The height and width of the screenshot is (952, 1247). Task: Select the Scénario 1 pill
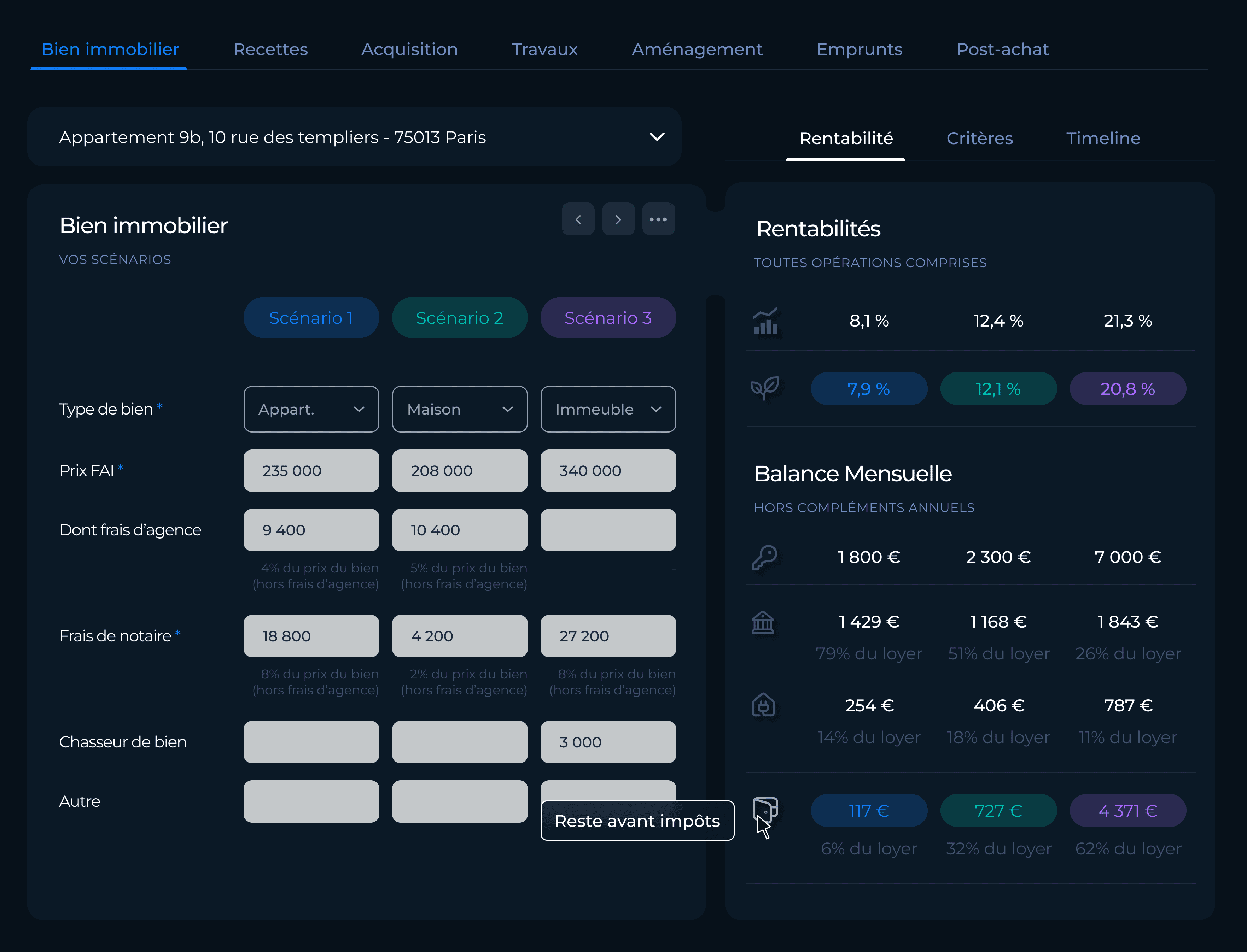coord(311,318)
